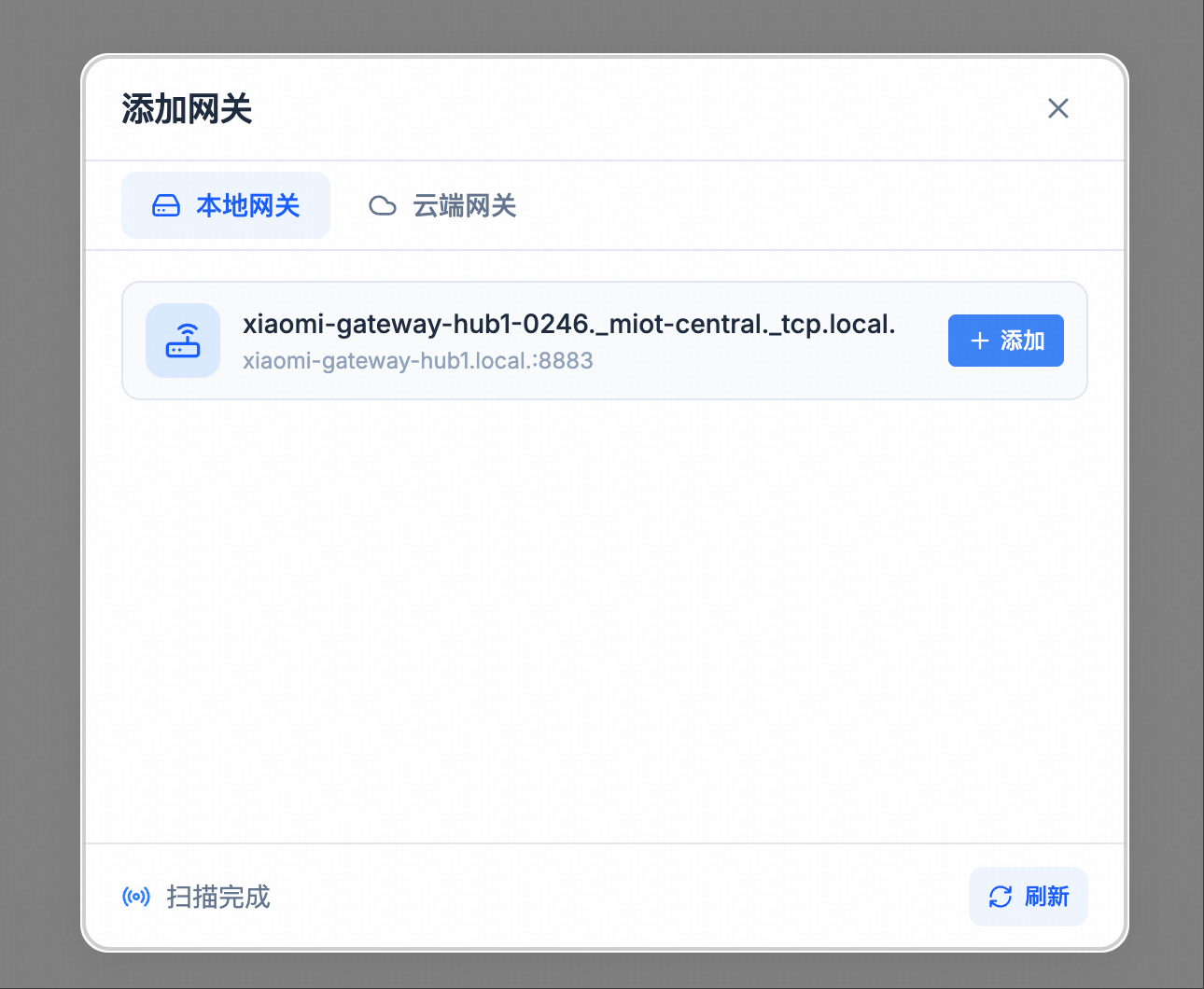Click the scanning signal icon near 扫描完成
This screenshot has height=989, width=1204.
tap(136, 897)
